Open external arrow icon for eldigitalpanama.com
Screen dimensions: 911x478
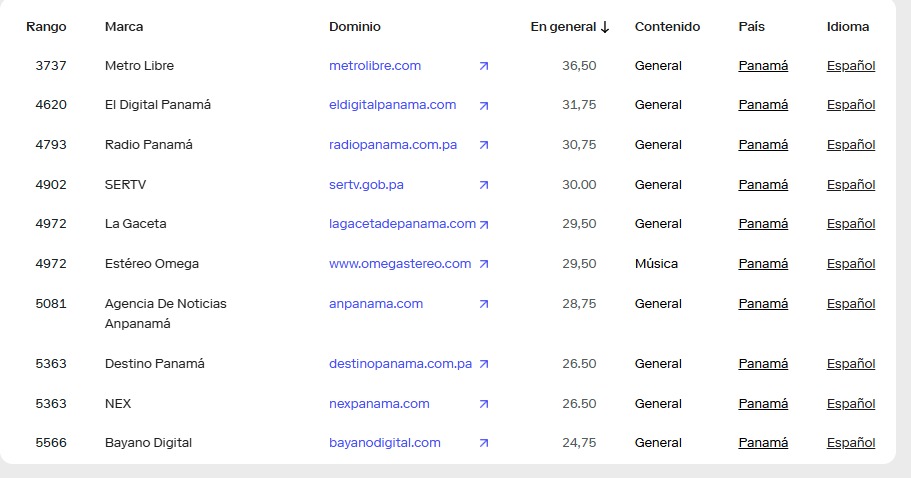point(484,105)
